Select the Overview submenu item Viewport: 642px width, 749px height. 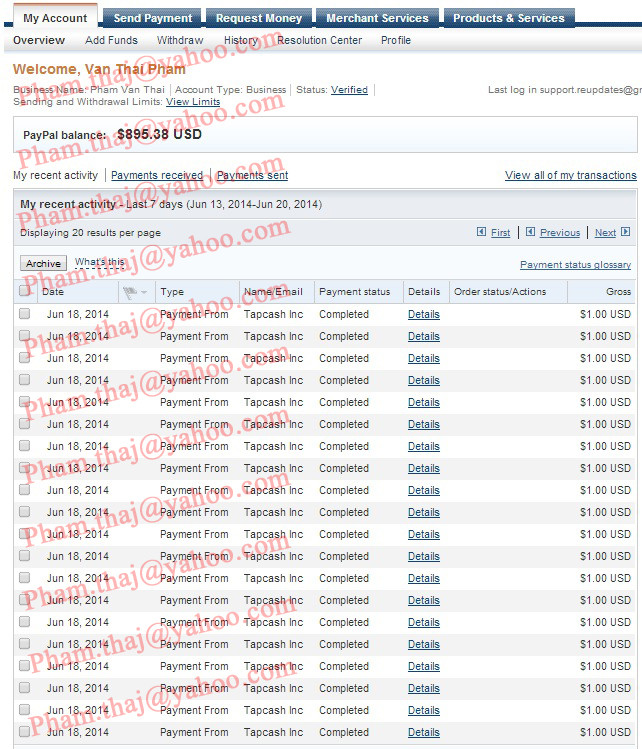click(x=39, y=40)
